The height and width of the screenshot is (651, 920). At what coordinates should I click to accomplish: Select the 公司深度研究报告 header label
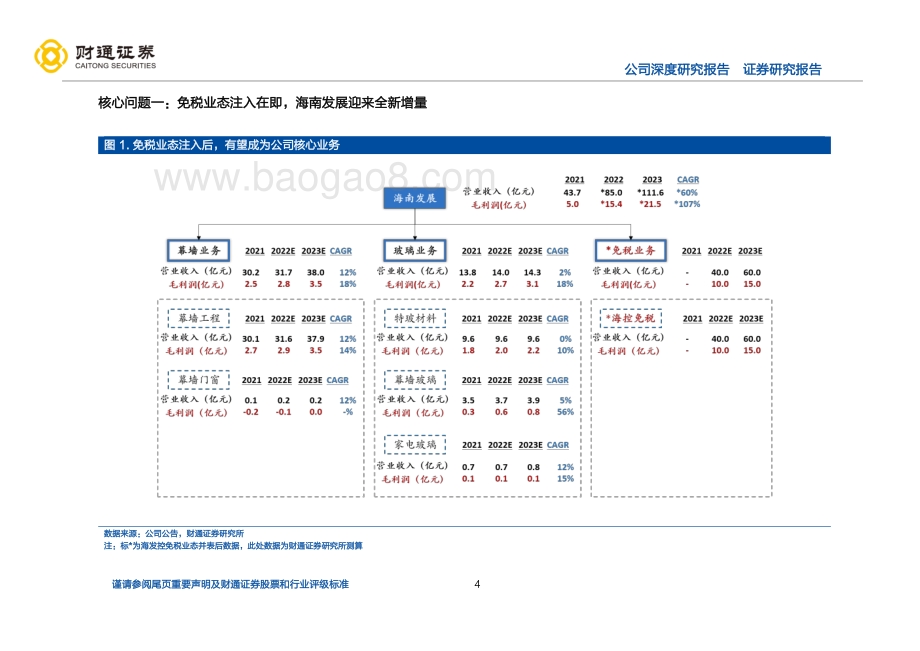(x=677, y=69)
